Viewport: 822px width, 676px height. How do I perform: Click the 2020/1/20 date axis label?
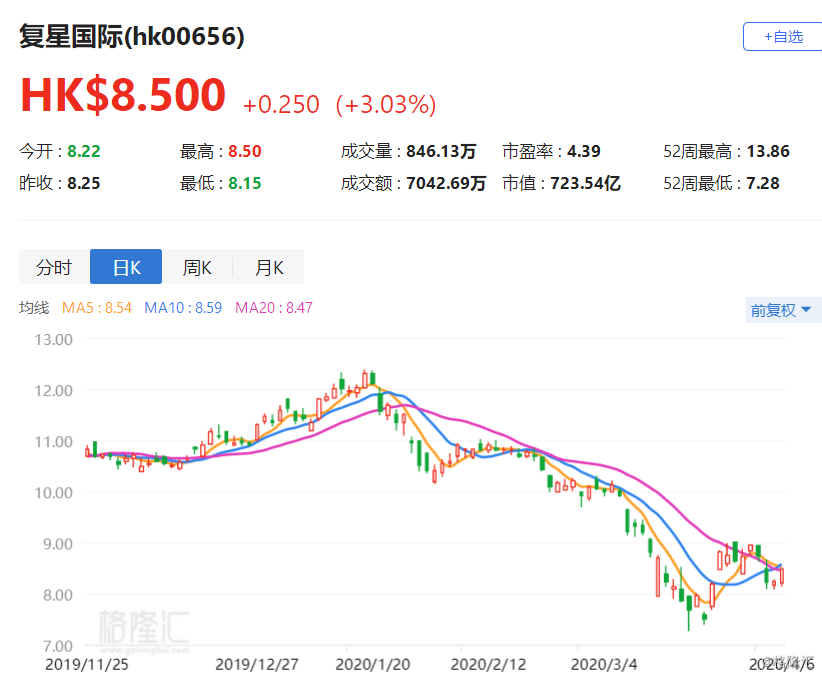pos(373,664)
